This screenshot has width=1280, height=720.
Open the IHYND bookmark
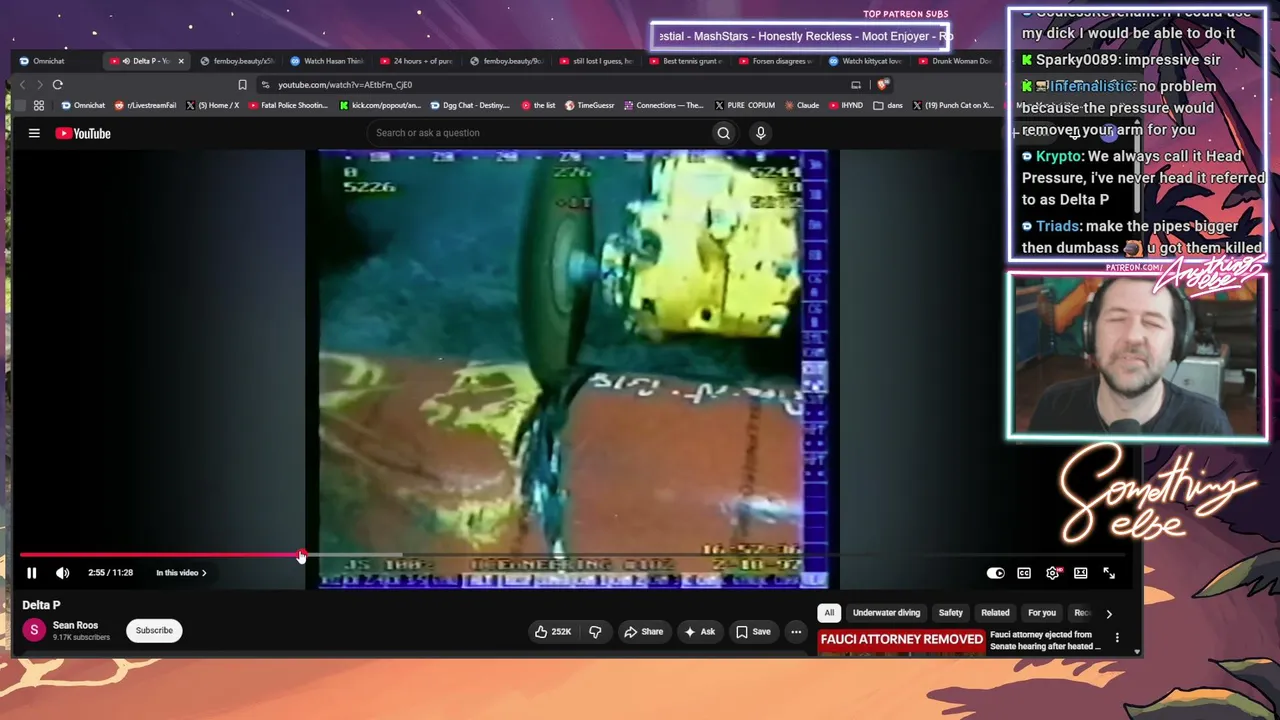pos(846,105)
